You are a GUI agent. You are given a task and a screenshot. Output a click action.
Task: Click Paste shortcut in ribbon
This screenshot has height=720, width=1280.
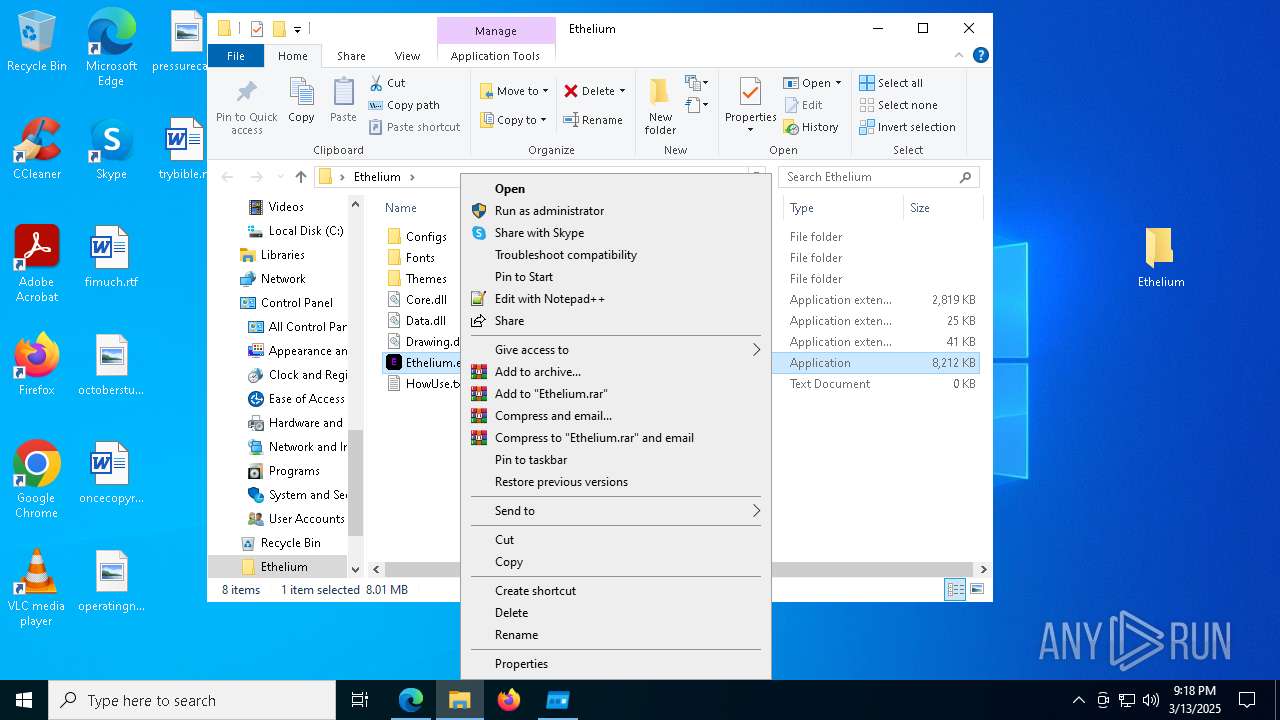pyautogui.click(x=415, y=127)
